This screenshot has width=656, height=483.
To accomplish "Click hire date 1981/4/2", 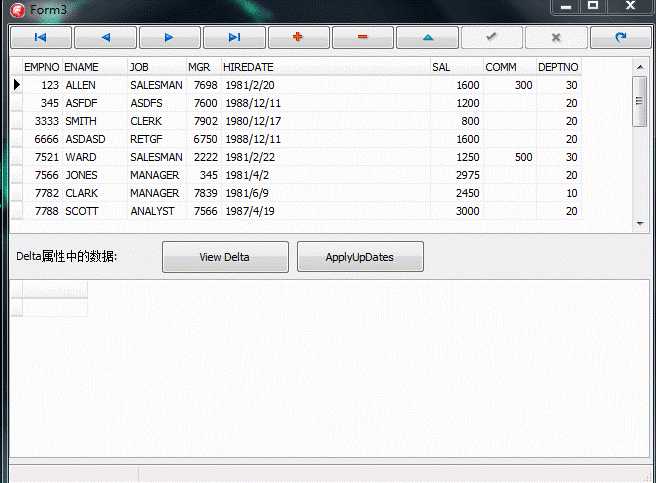I will (x=325, y=175).
